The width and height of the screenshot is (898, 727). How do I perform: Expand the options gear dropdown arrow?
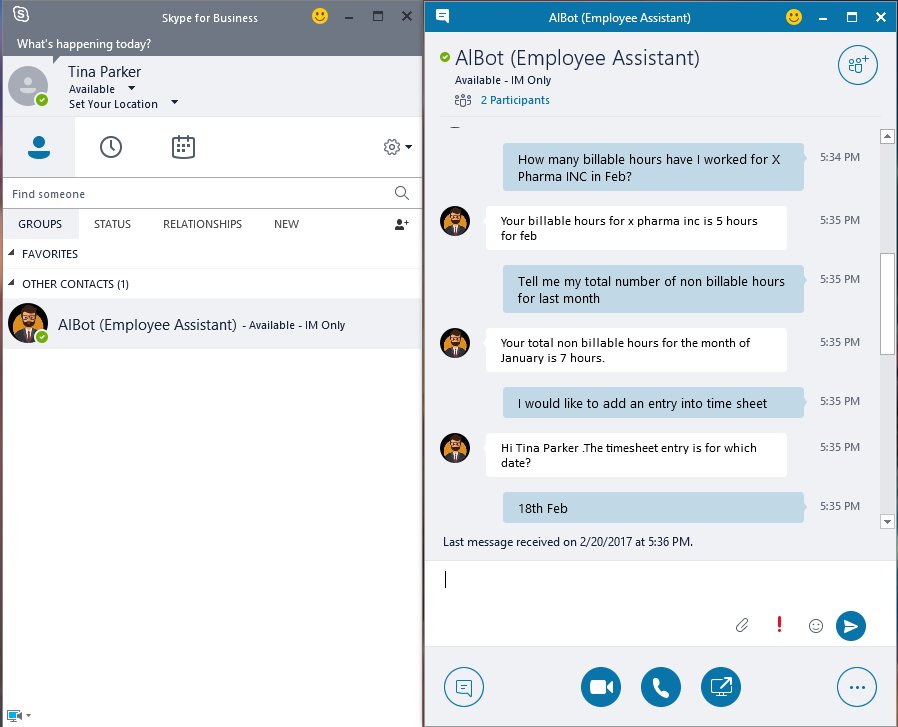408,147
